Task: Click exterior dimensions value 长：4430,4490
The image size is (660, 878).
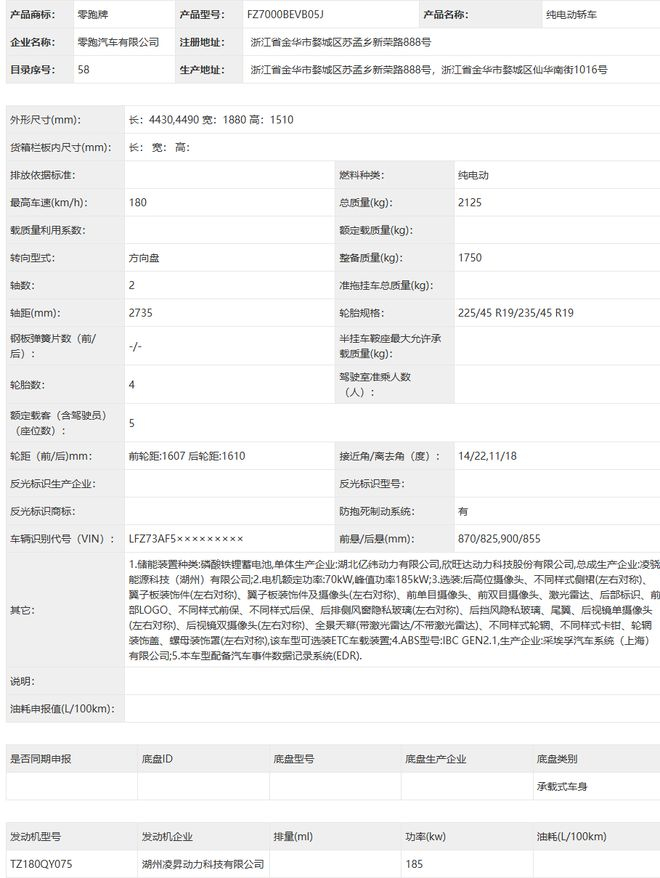Action: (x=164, y=119)
